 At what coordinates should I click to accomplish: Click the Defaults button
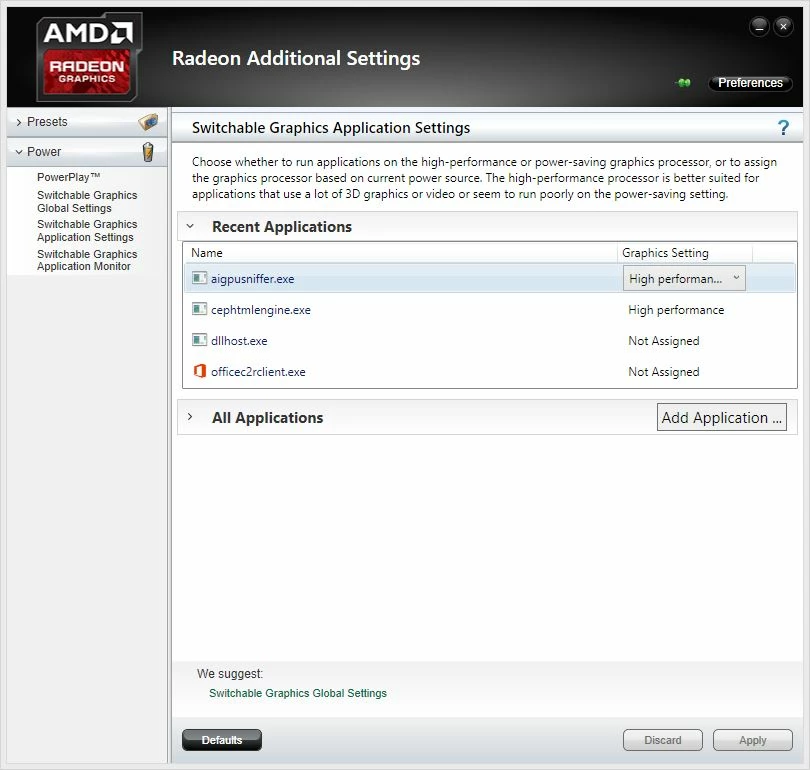coord(222,740)
